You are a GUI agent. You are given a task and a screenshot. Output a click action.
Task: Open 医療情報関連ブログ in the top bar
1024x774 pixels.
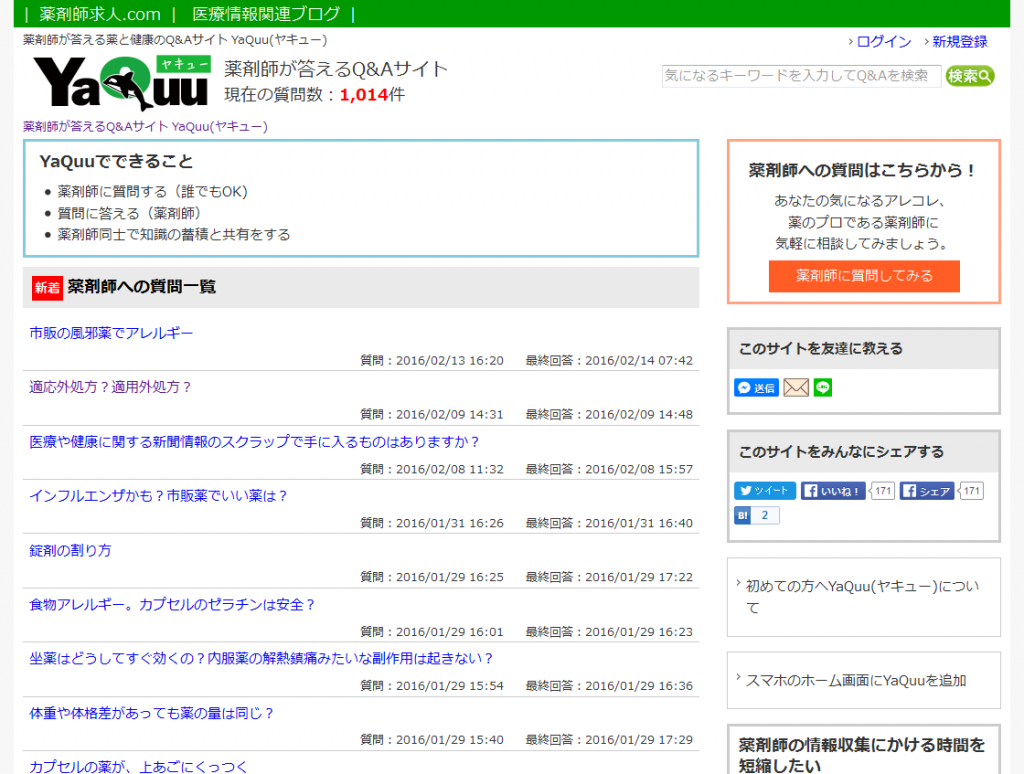[x=266, y=14]
